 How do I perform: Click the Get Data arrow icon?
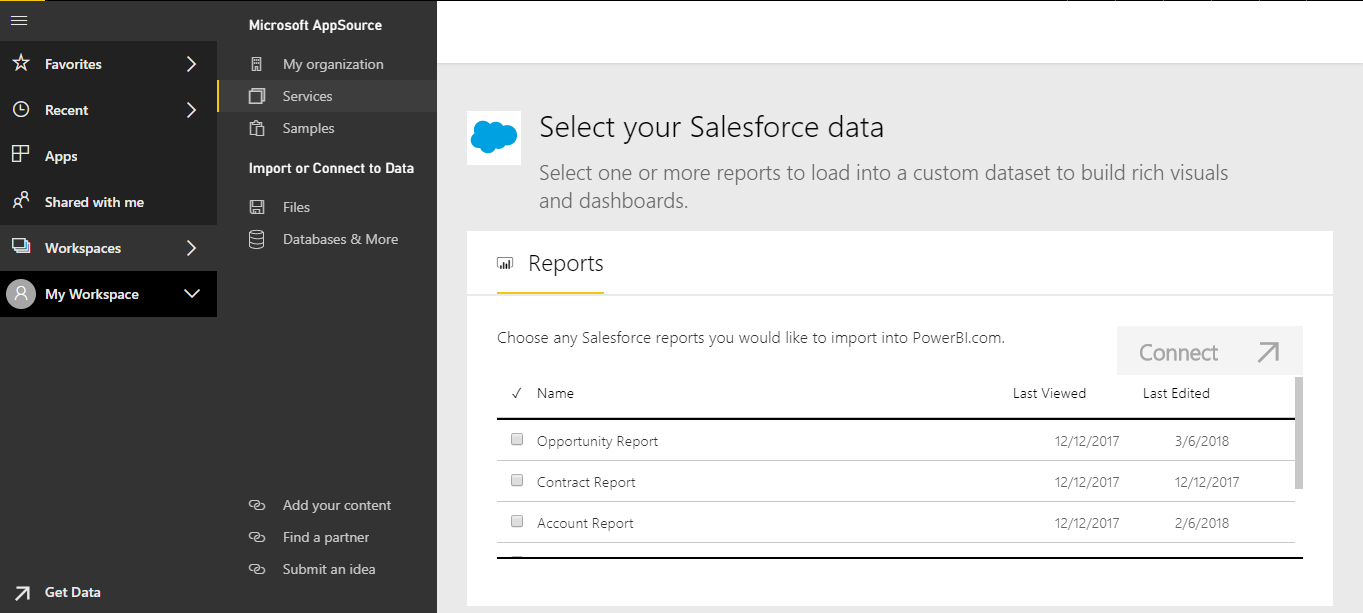[22, 592]
